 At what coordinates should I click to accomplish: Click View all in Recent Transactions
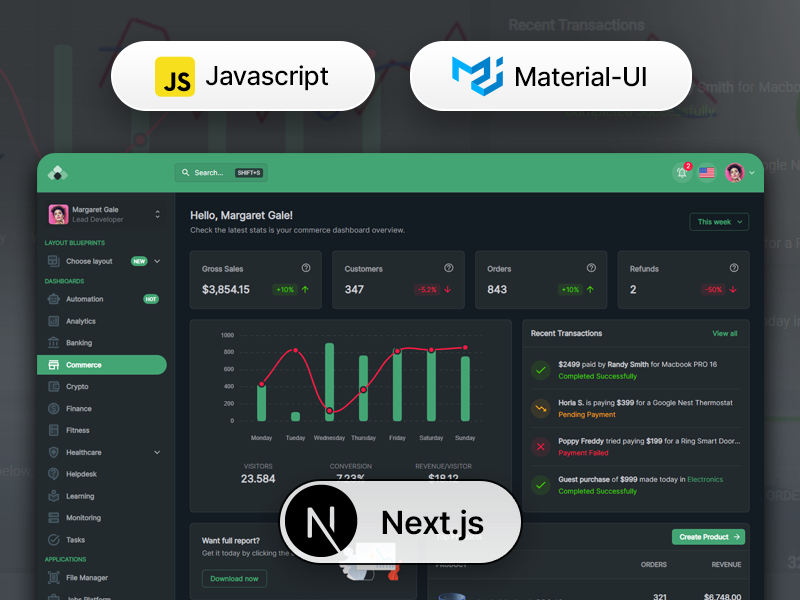[x=724, y=333]
